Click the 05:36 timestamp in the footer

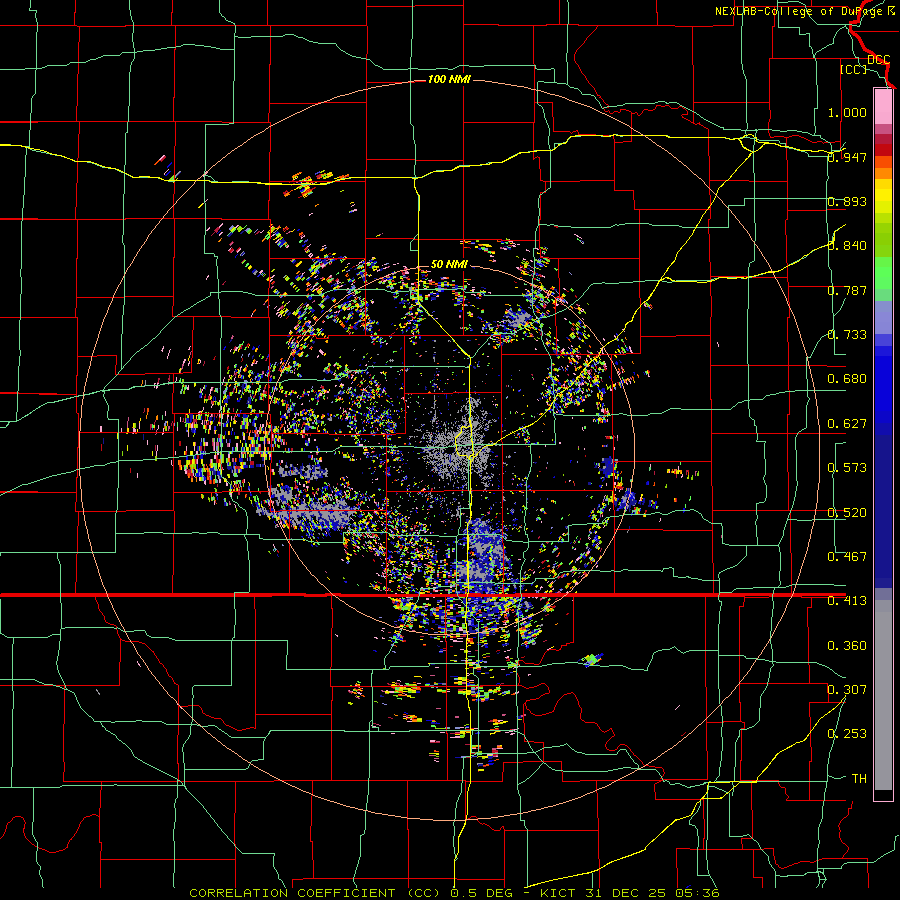[x=698, y=893]
